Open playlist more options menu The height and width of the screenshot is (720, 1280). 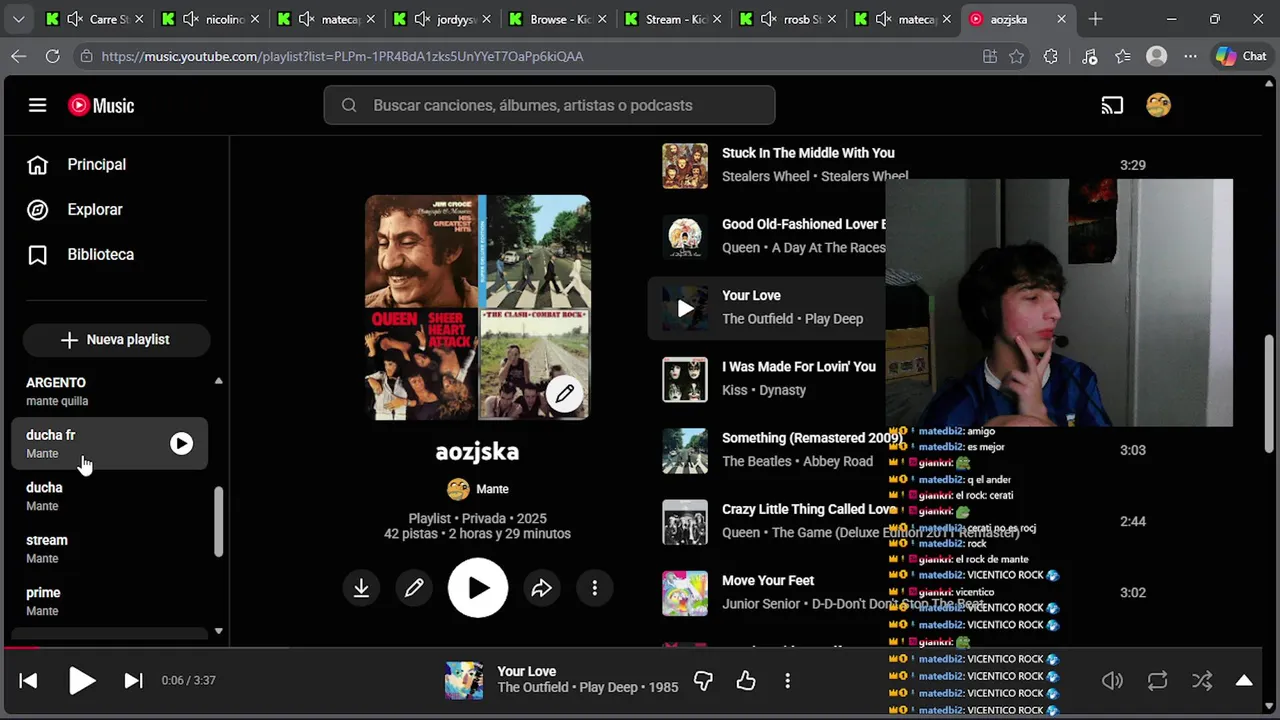(594, 588)
